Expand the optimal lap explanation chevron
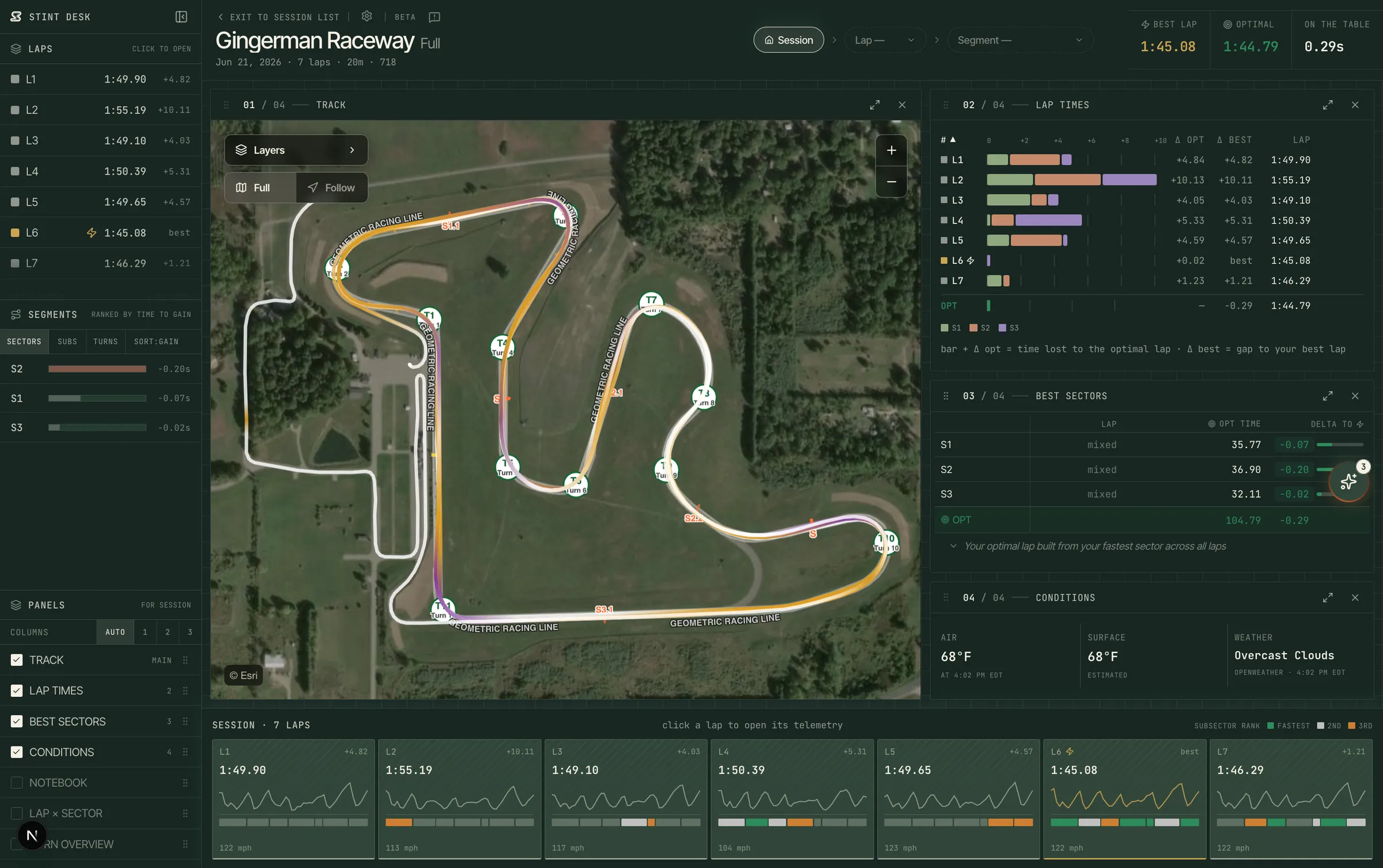The image size is (1383, 868). point(953,546)
